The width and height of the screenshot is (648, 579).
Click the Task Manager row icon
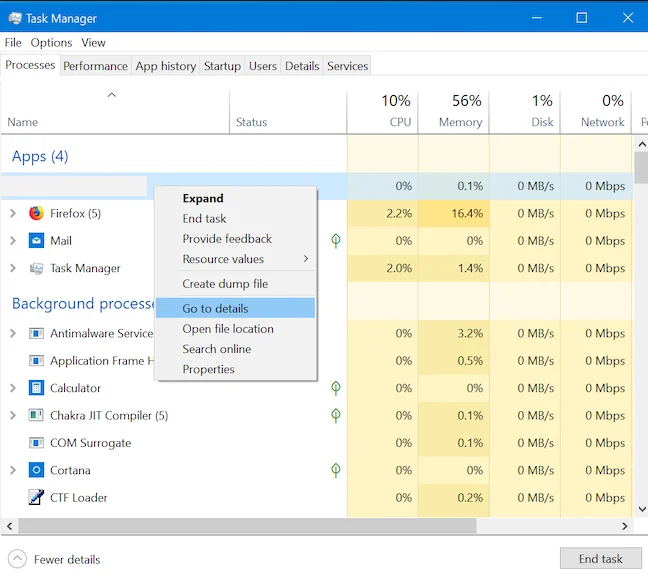[x=36, y=268]
